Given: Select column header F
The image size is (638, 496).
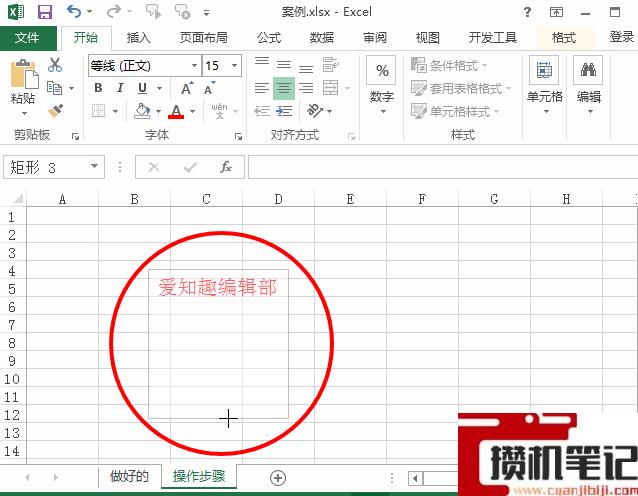Looking at the screenshot, I should pyautogui.click(x=422, y=199).
